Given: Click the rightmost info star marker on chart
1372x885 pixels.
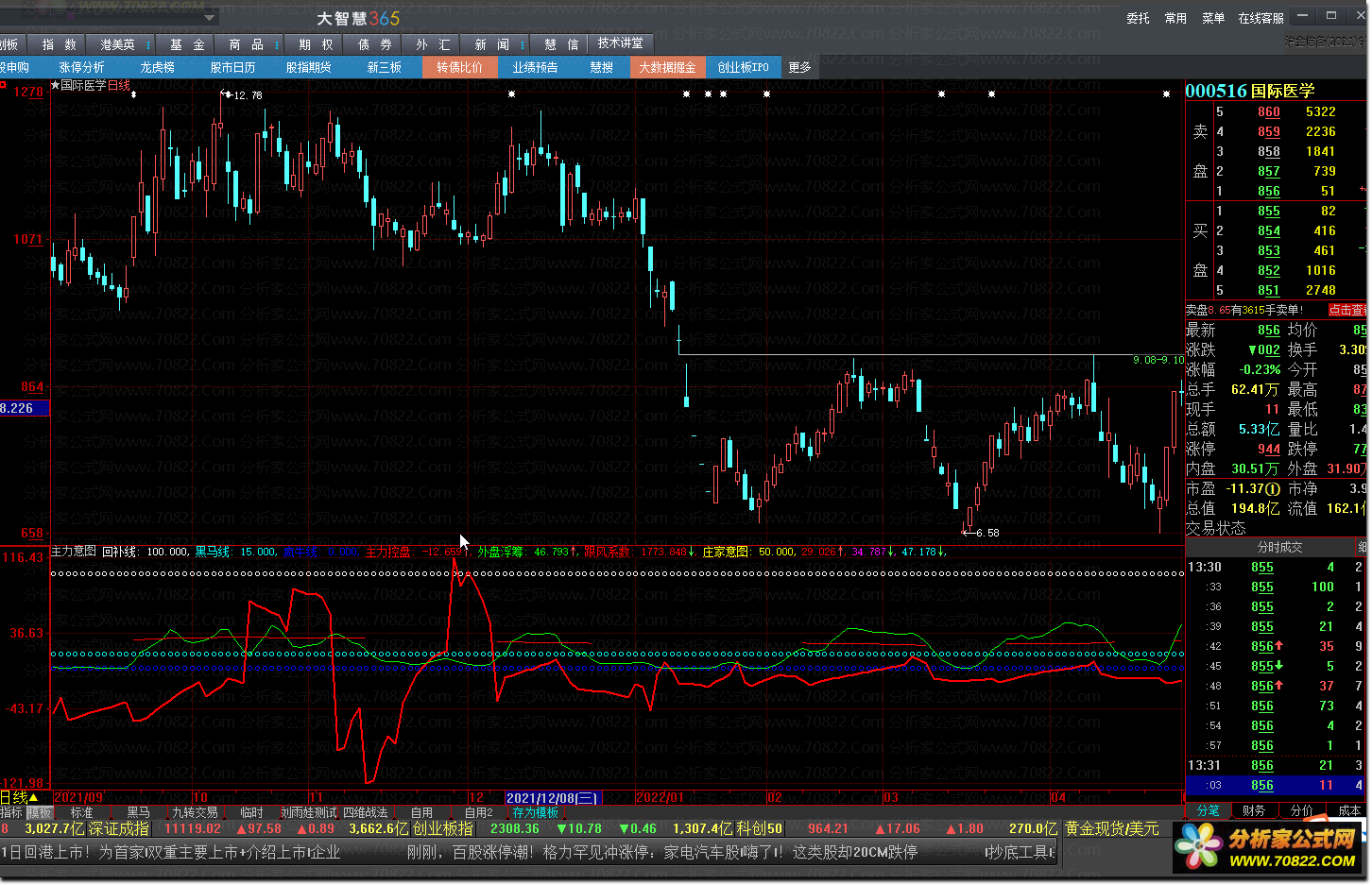Looking at the screenshot, I should [x=1167, y=94].
